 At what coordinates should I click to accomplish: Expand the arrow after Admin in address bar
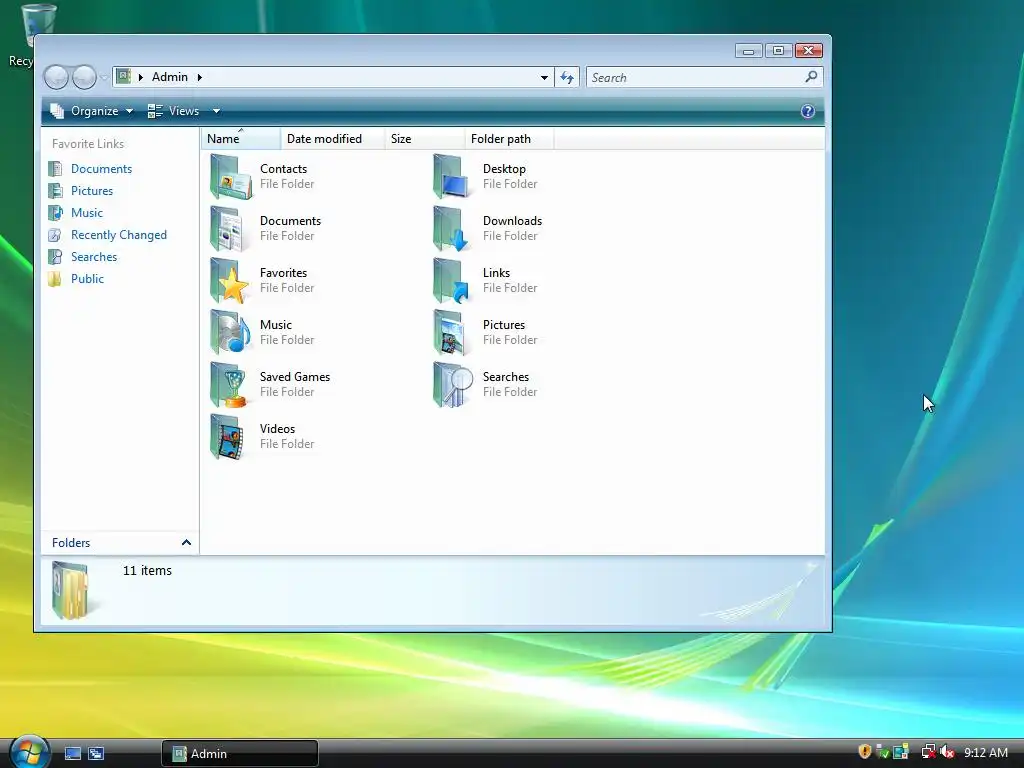coord(200,77)
